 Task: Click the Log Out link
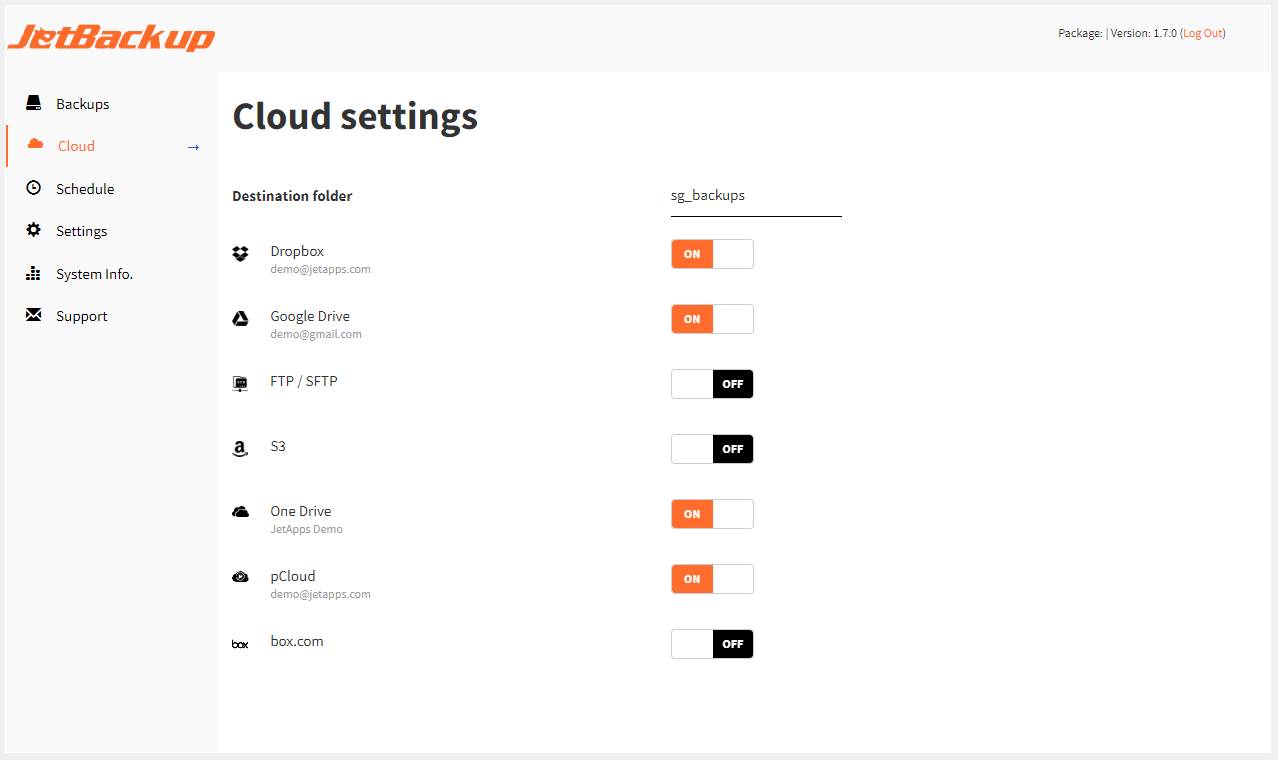point(1203,33)
